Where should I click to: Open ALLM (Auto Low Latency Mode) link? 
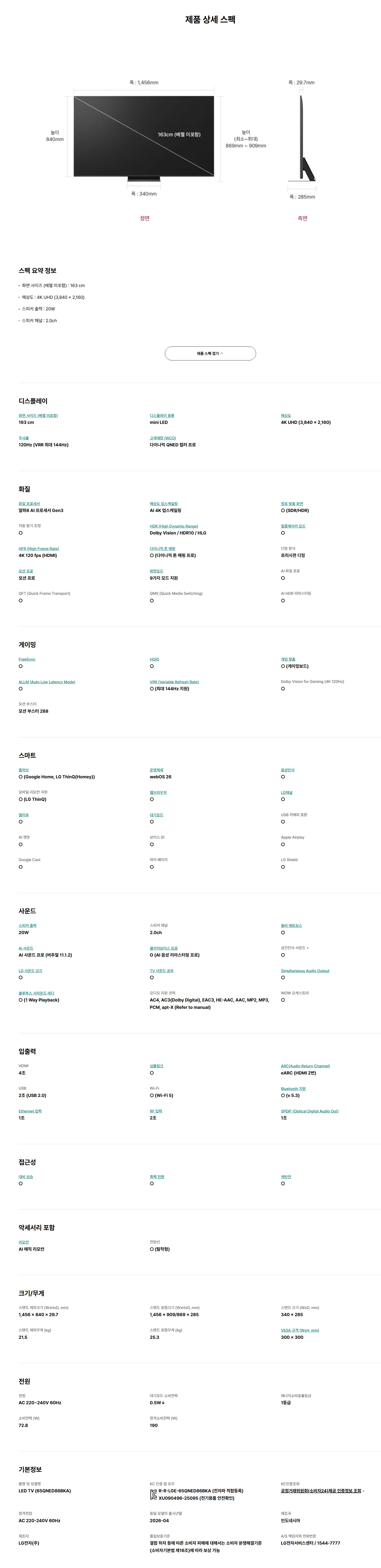point(47,682)
